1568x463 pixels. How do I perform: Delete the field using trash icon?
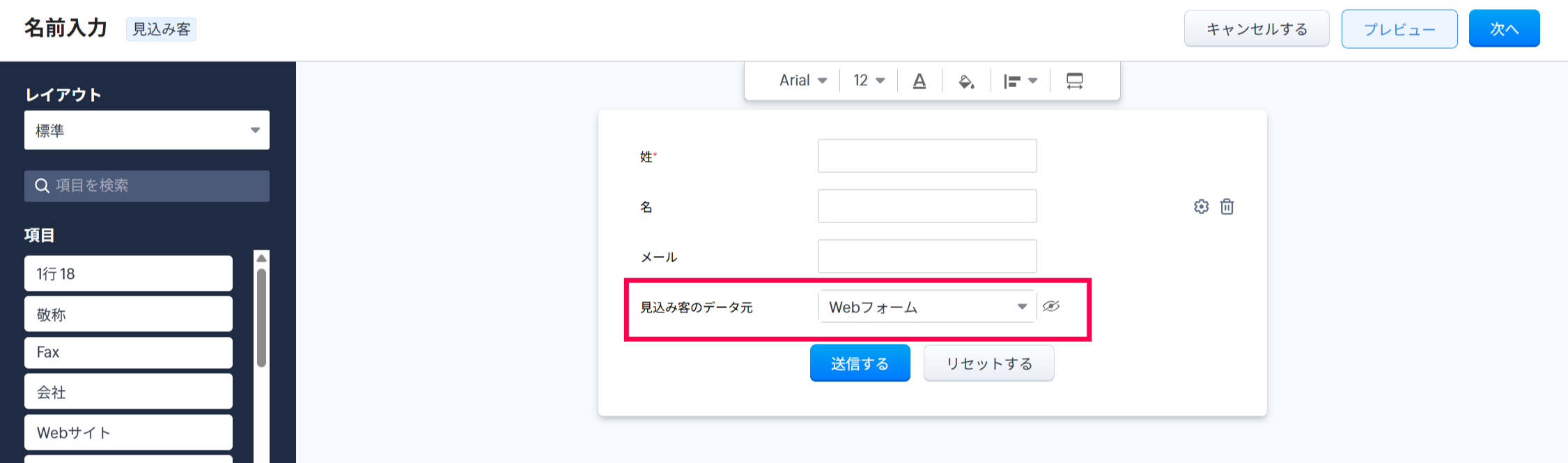(x=1227, y=206)
